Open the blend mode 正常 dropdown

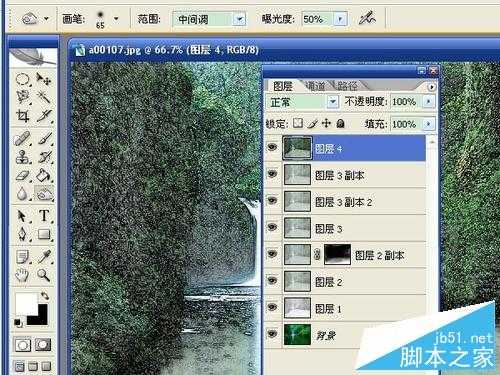(332, 102)
